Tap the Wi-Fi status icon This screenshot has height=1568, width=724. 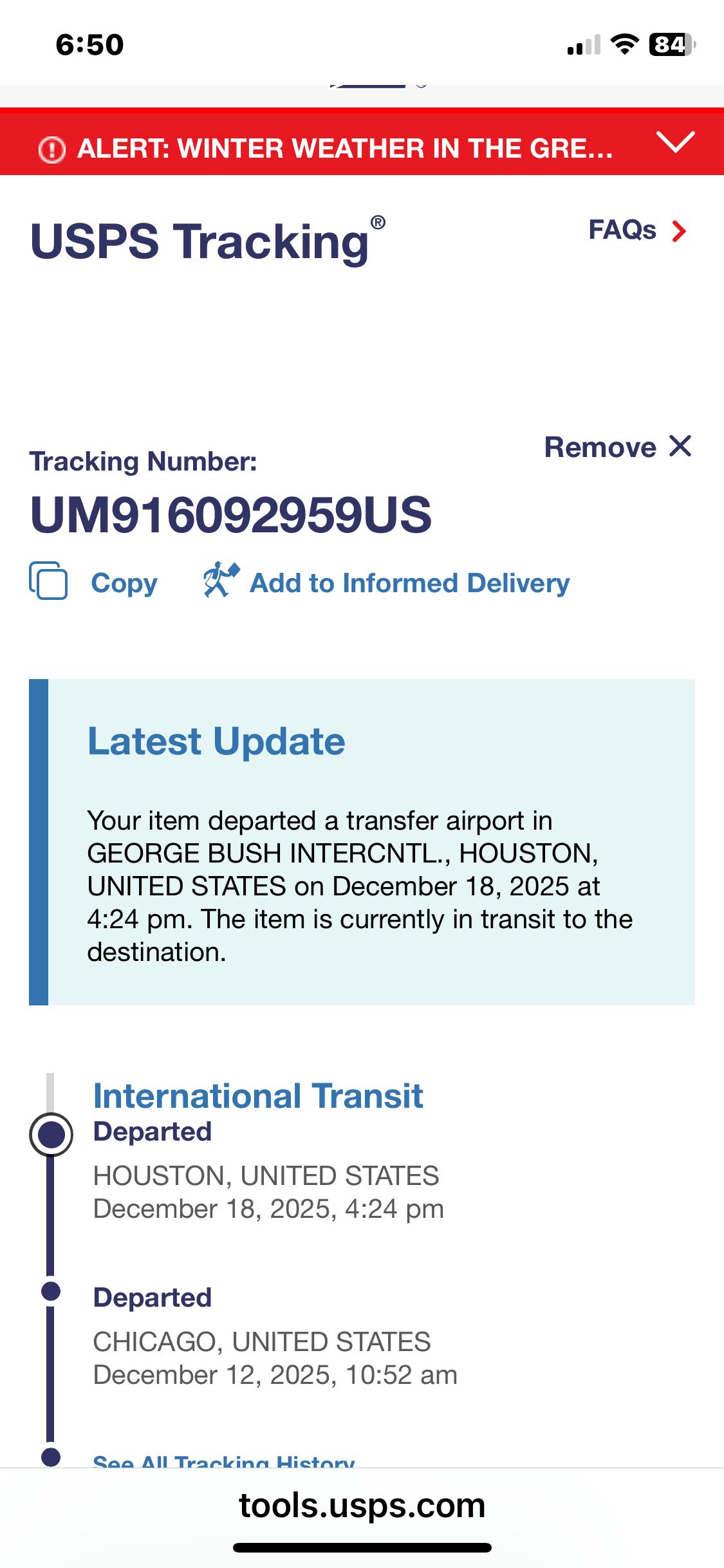[x=624, y=44]
